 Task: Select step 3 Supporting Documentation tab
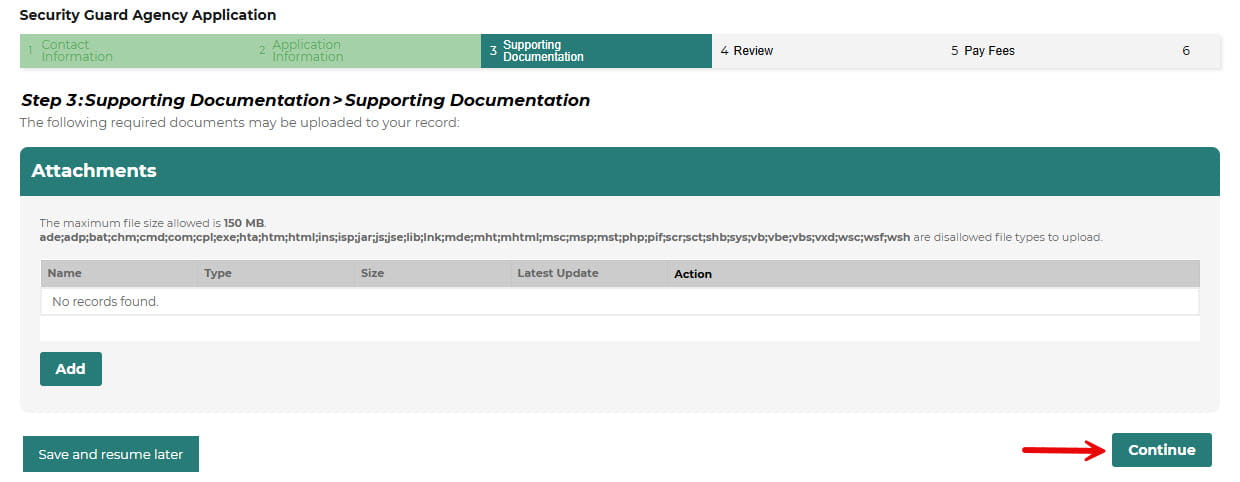596,51
